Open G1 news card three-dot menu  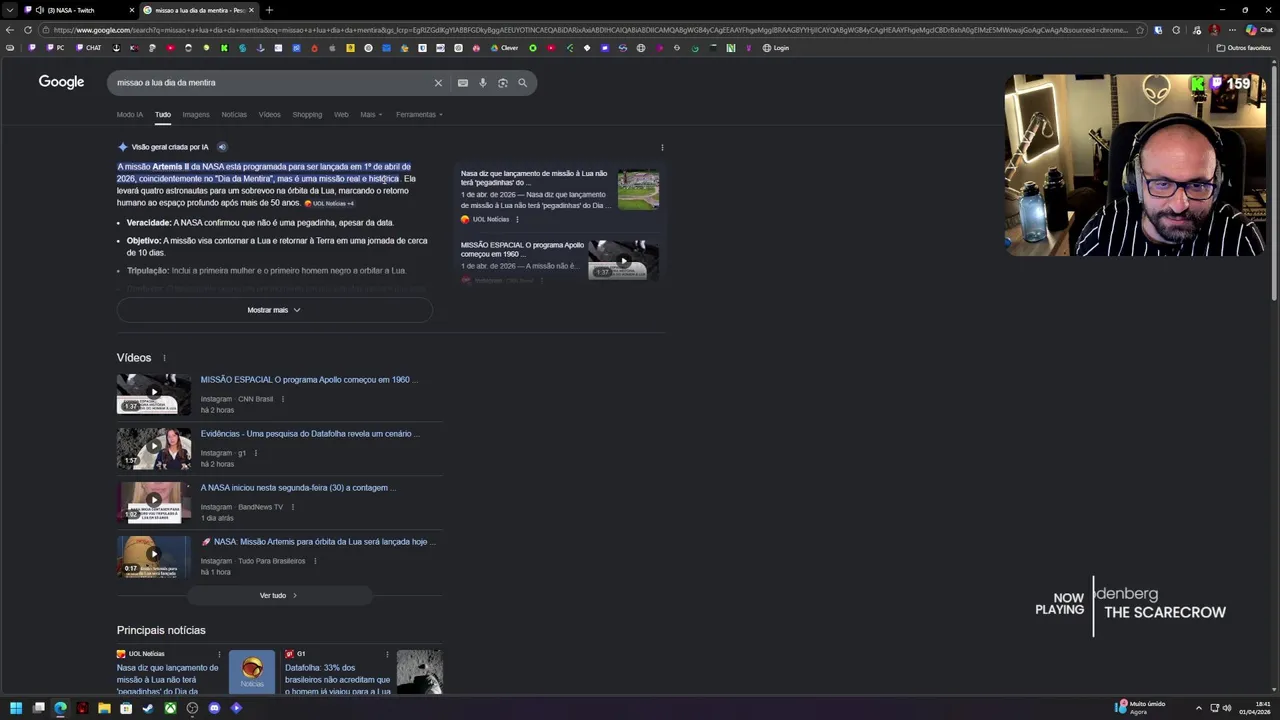coord(387,654)
